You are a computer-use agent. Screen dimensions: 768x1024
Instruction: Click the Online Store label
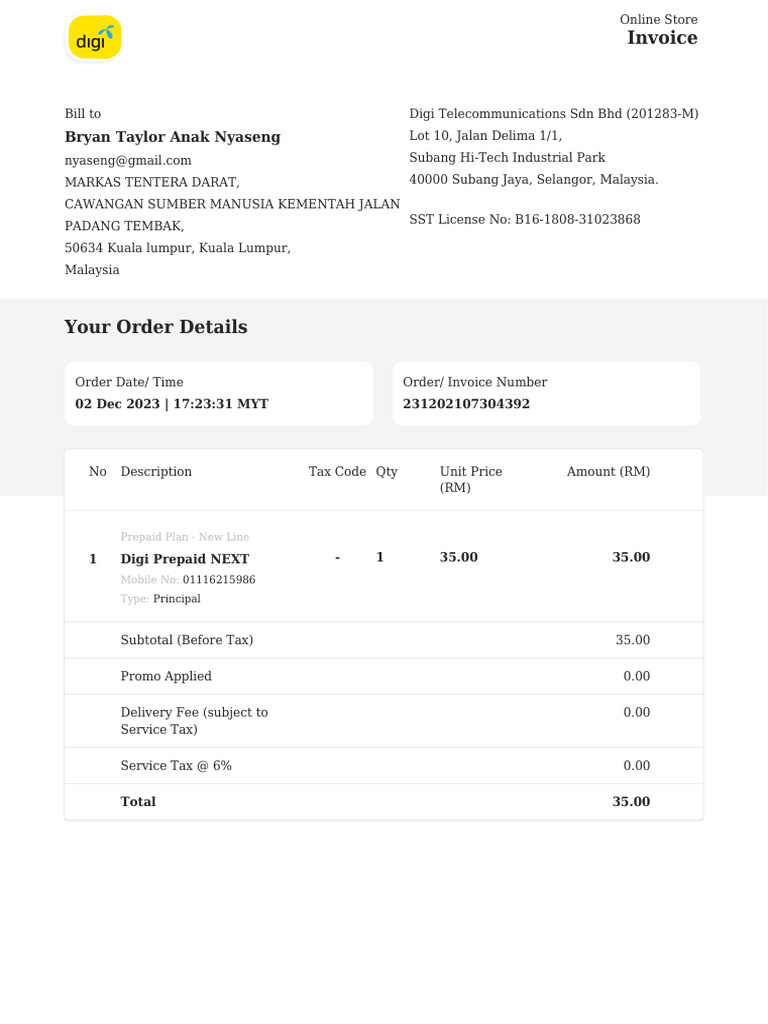[658, 20]
